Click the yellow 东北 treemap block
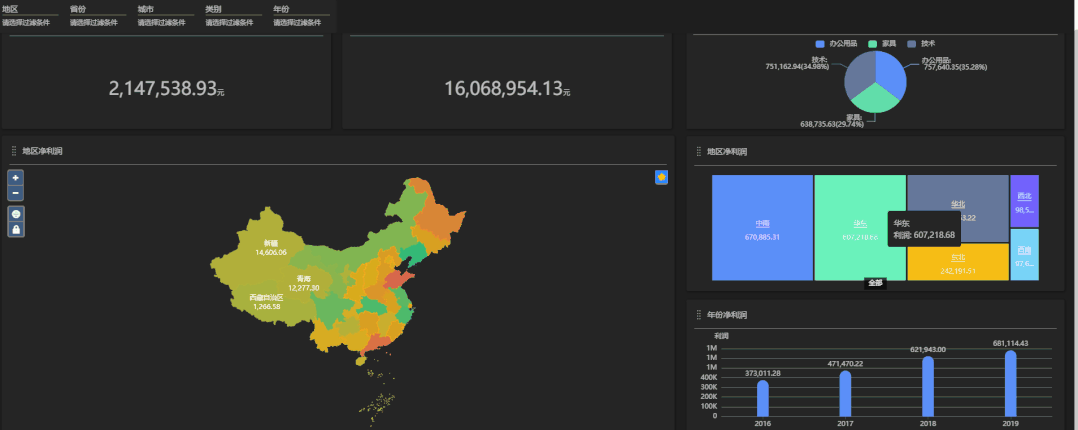1078x430 pixels. pos(957,263)
